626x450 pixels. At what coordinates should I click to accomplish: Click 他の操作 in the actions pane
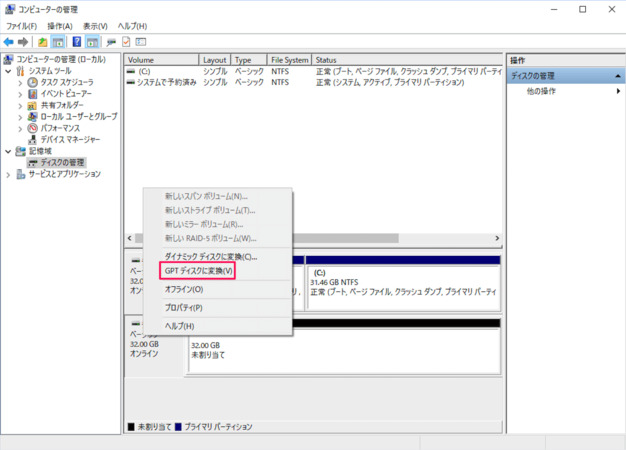tap(541, 91)
